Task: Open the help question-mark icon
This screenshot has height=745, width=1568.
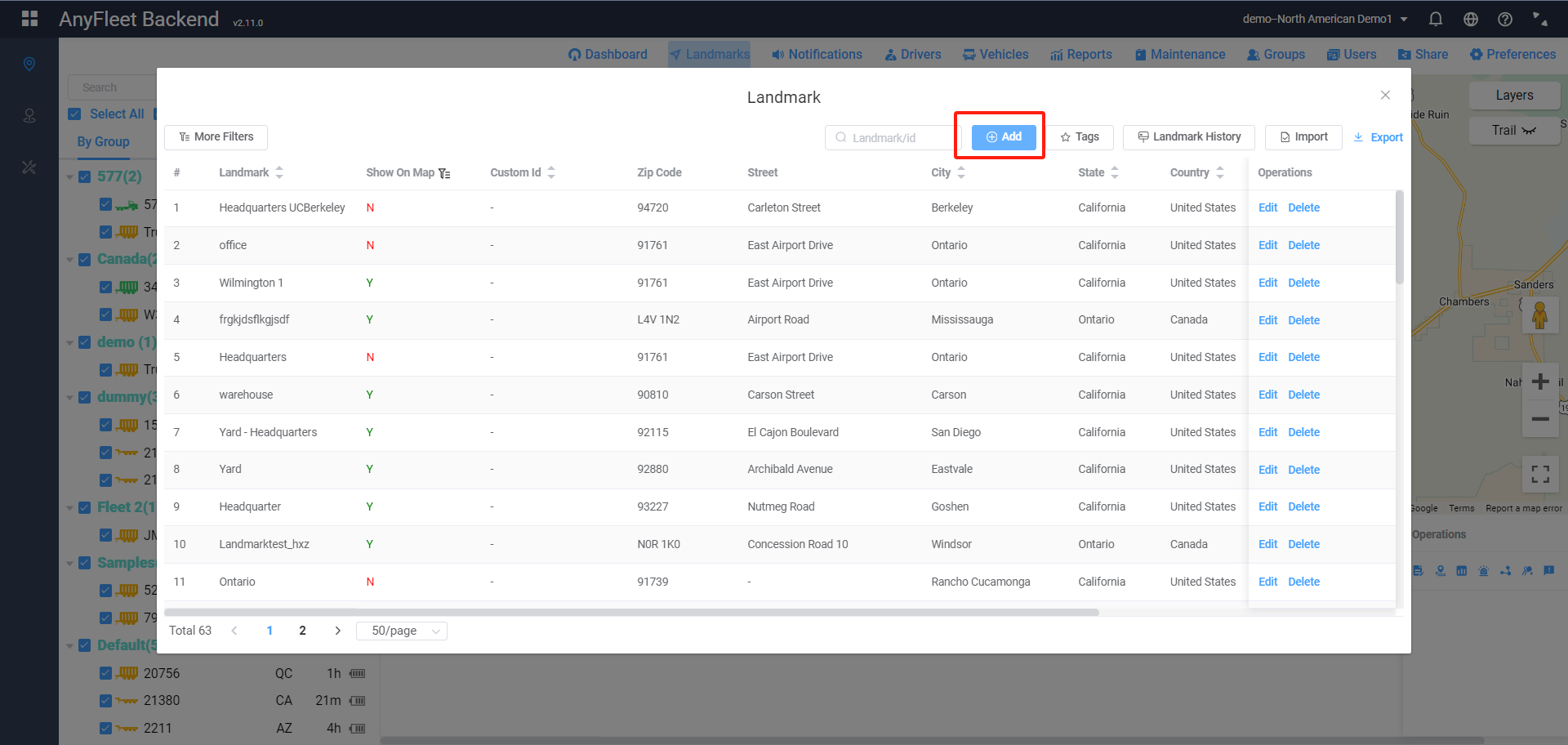Action: tap(1505, 19)
